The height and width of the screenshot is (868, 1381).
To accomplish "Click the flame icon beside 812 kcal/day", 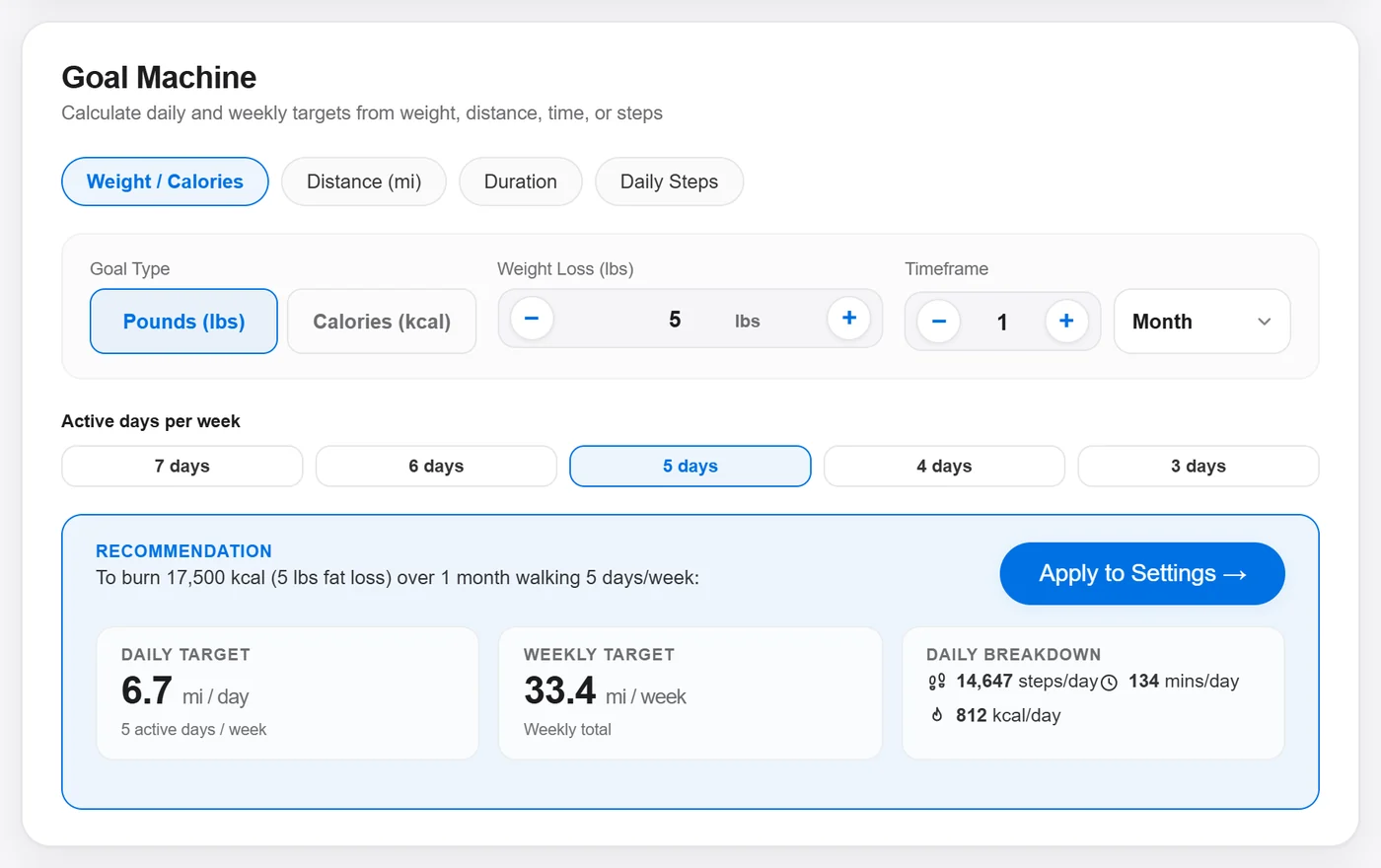I will (937, 715).
